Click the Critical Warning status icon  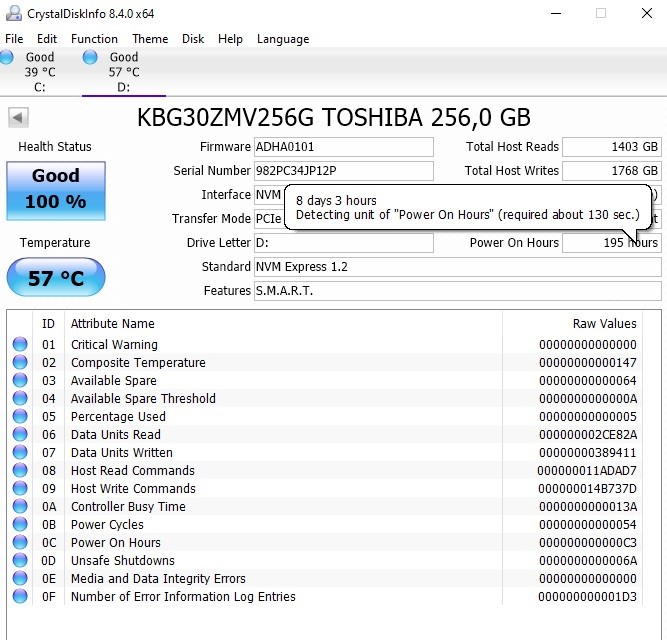[x=20, y=344]
